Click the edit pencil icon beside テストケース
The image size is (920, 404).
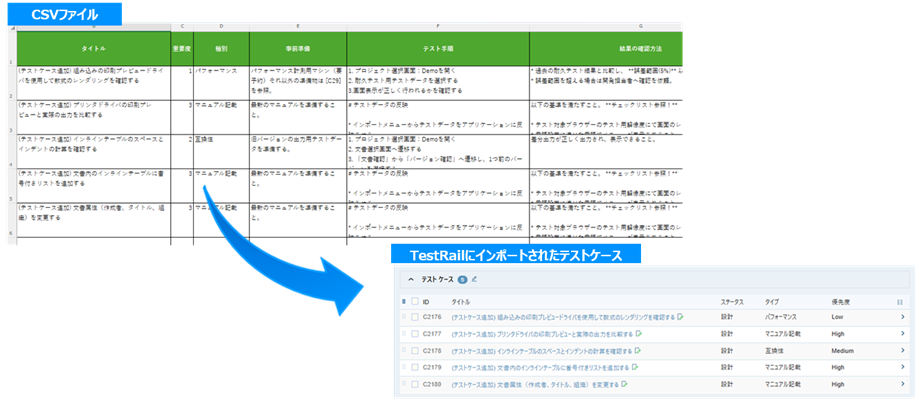pos(474,280)
